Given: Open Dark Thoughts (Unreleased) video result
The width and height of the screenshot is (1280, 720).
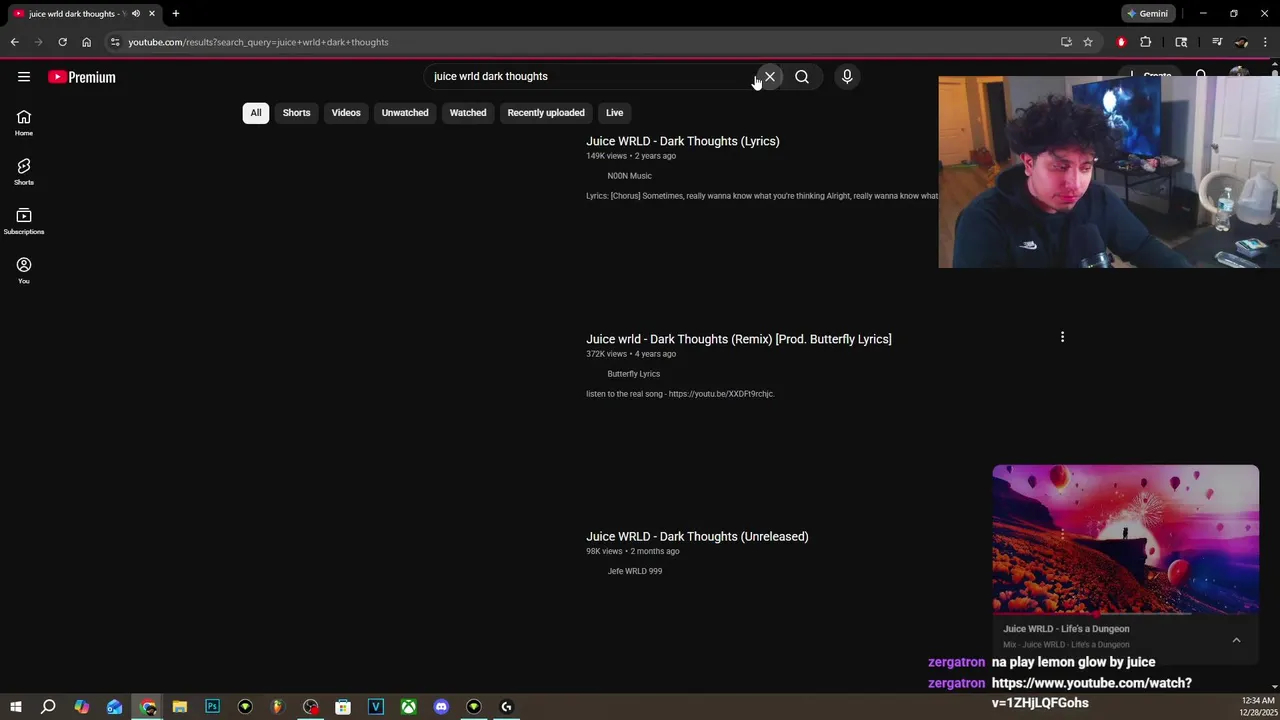Looking at the screenshot, I should click(x=697, y=537).
